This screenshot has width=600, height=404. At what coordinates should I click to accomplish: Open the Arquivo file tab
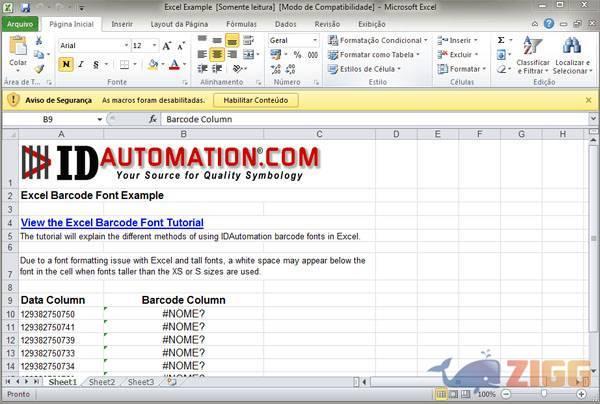click(20, 24)
